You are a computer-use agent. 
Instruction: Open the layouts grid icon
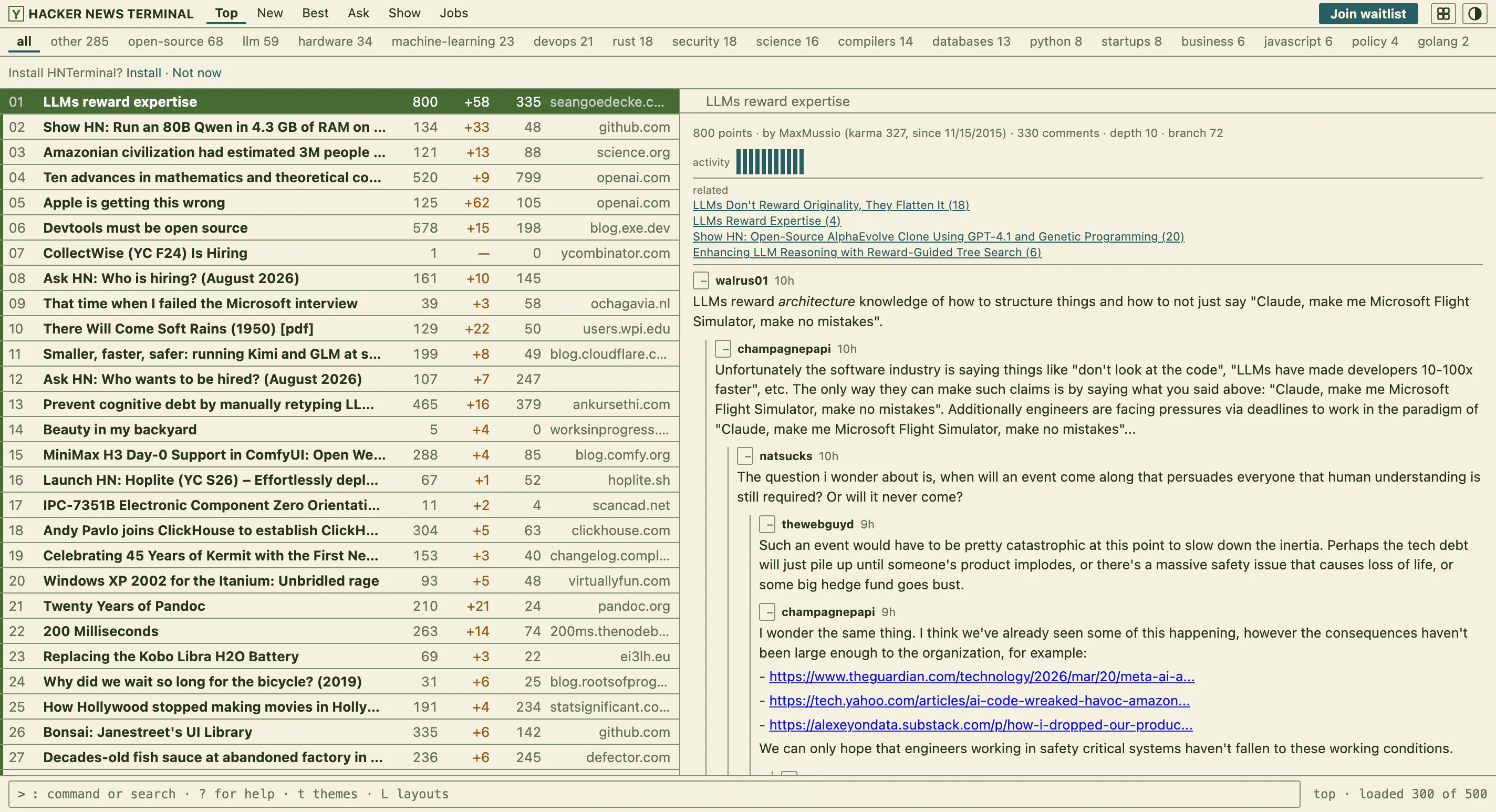coord(1443,13)
